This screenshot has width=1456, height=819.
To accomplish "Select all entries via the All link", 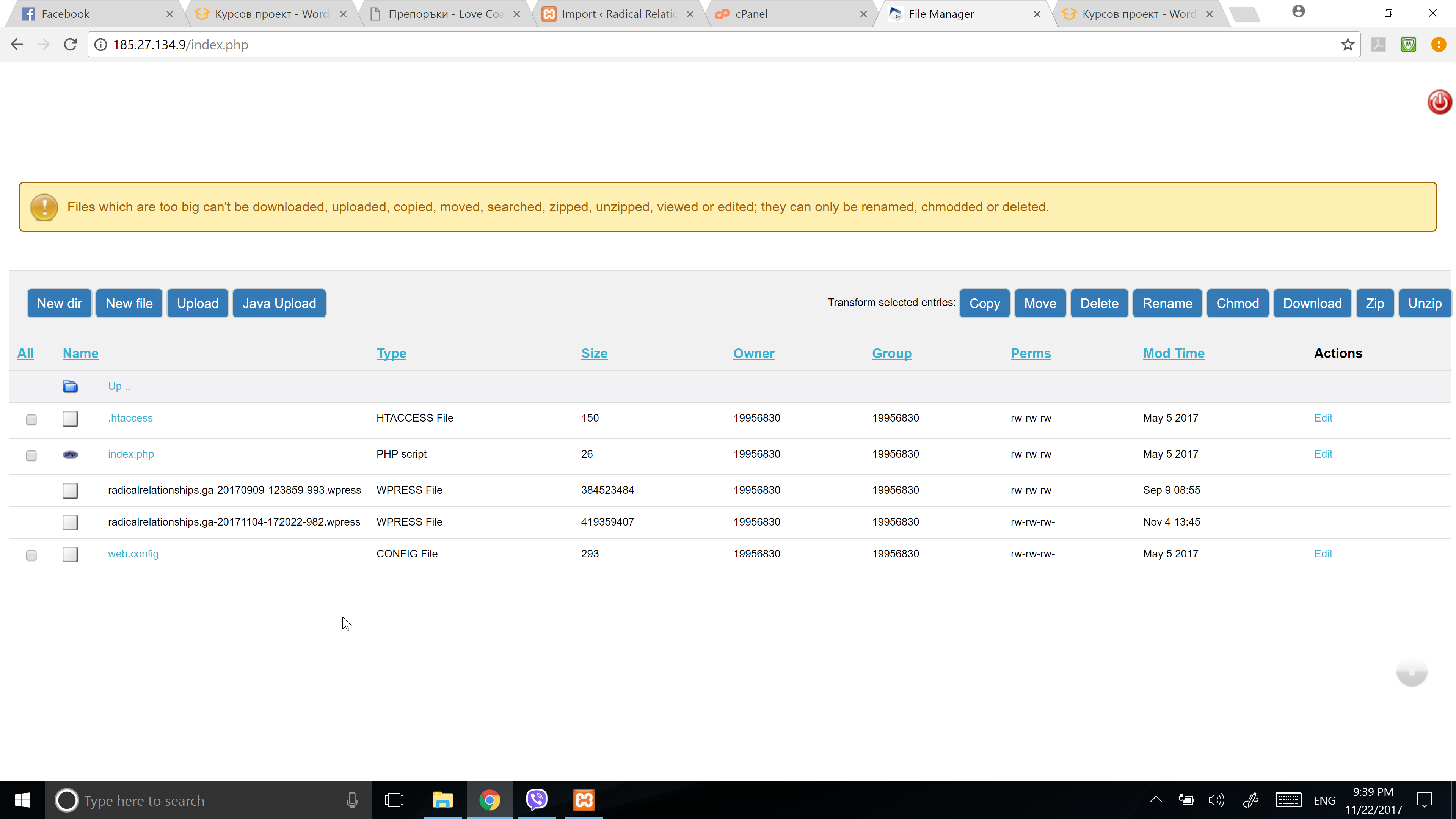I will [25, 353].
